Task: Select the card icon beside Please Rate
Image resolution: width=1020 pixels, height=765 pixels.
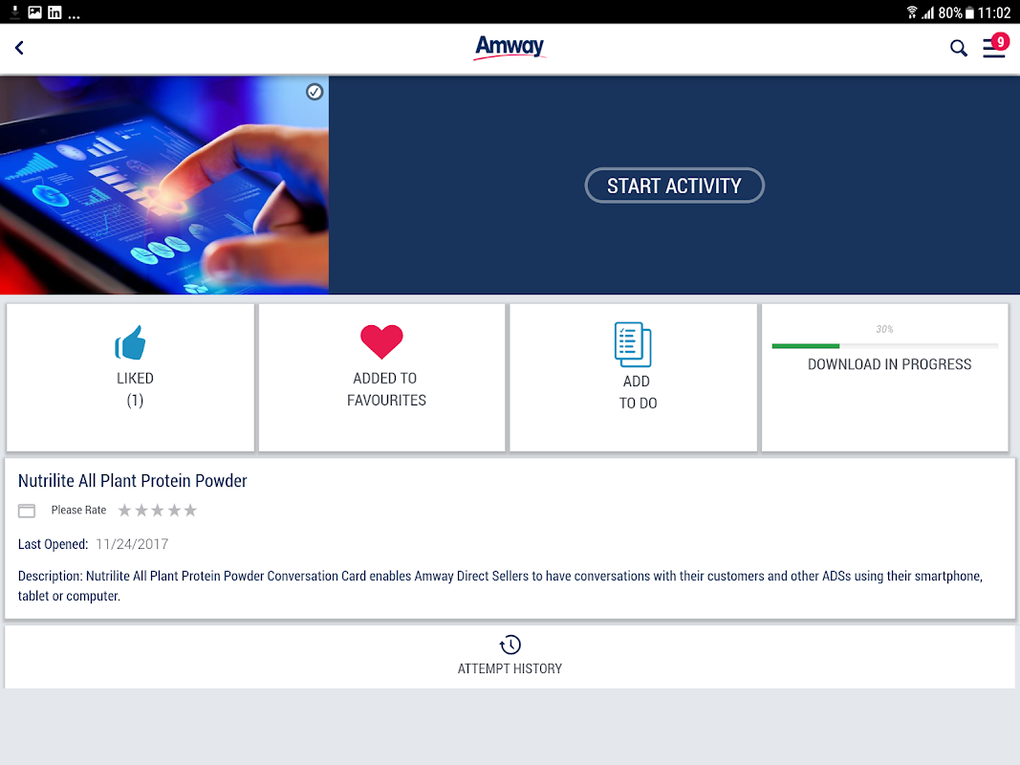Action: pos(26,510)
